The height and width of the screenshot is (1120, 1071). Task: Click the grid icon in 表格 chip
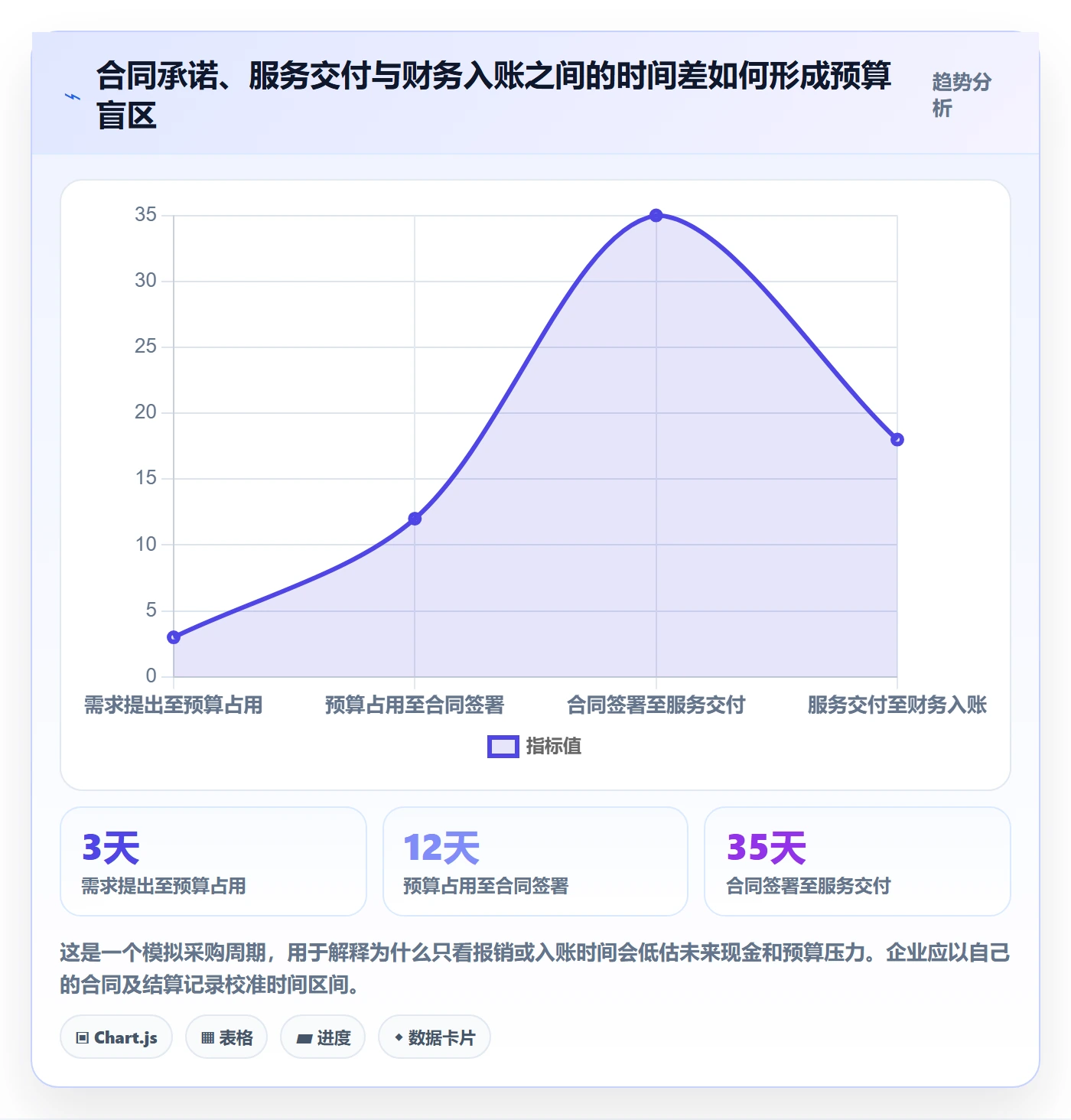coord(207,1038)
